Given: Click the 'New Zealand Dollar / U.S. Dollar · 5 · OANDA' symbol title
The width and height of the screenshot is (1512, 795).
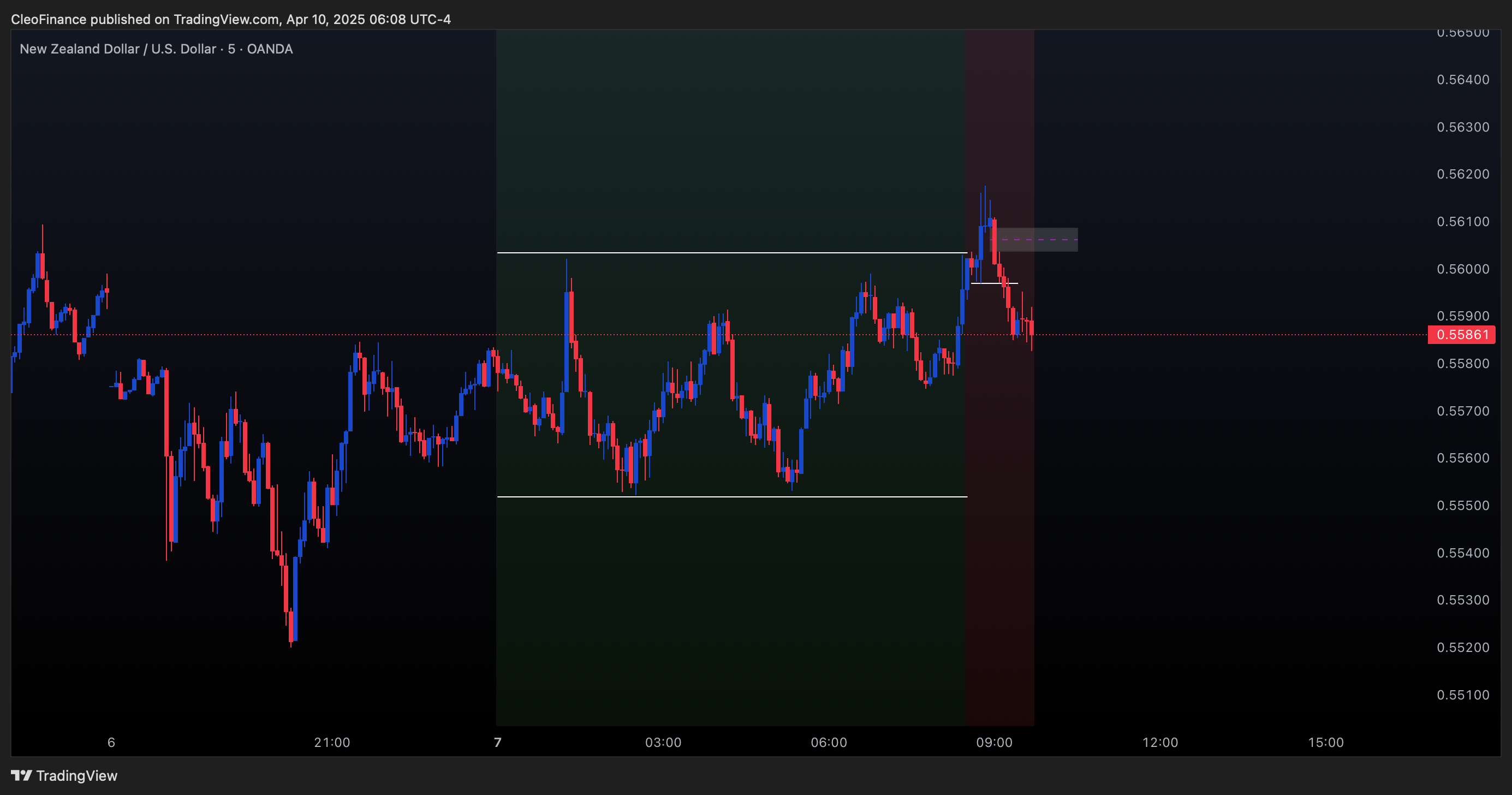Looking at the screenshot, I should [x=156, y=49].
